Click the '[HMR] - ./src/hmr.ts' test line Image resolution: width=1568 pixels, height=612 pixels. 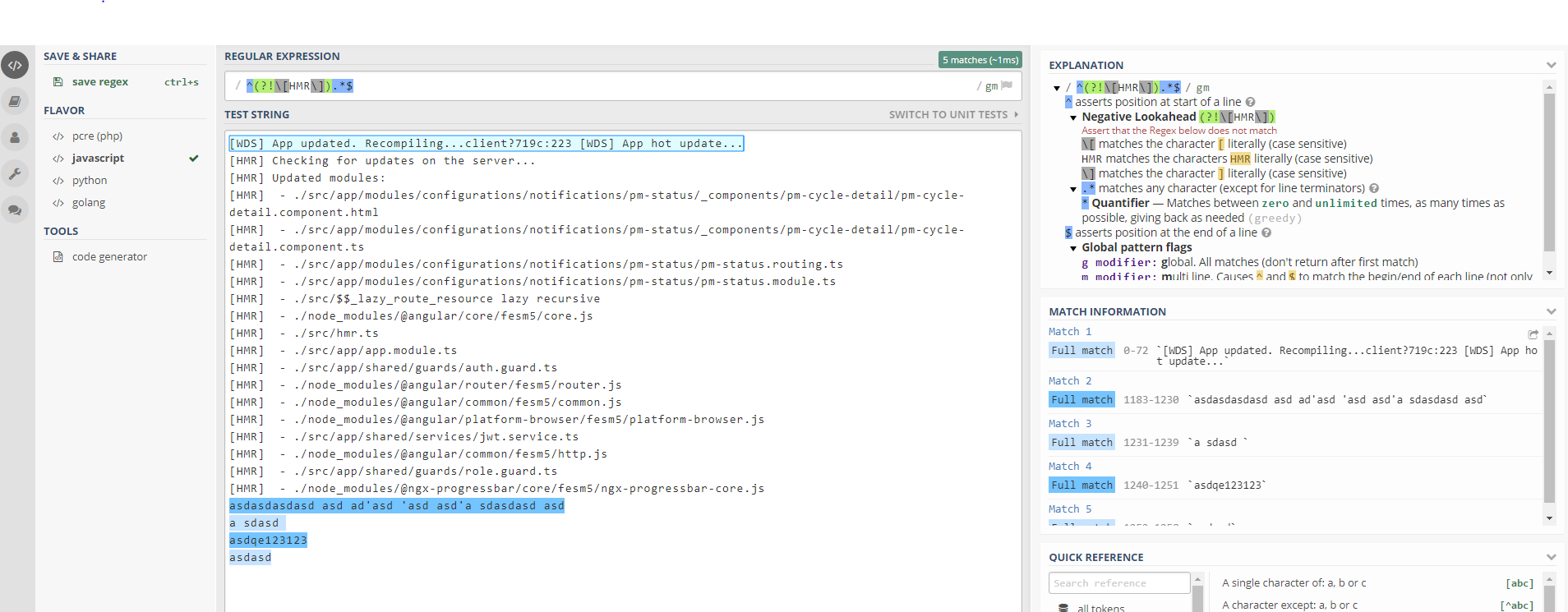304,334
